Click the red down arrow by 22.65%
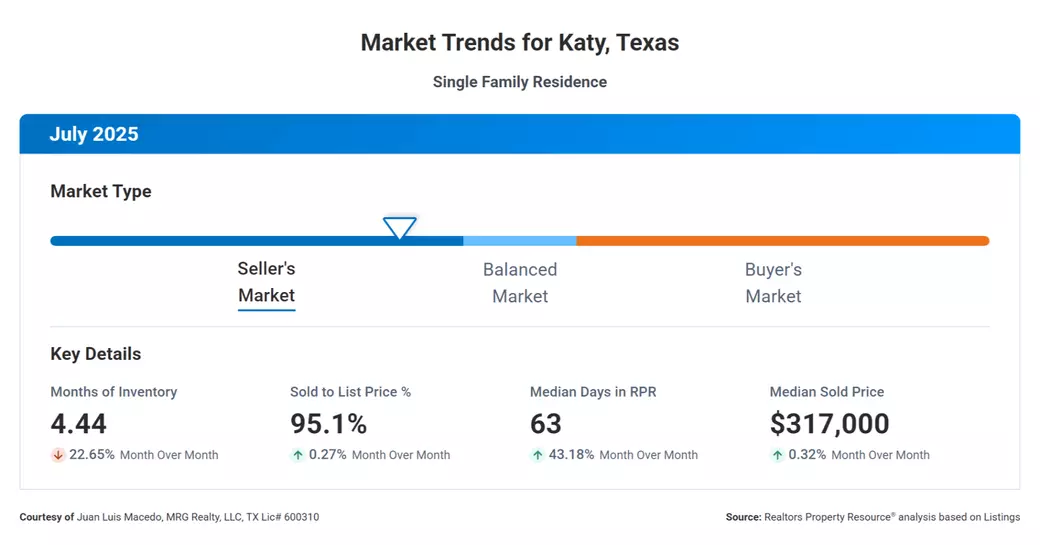Viewport: 1040px width, 545px height. pos(58,455)
